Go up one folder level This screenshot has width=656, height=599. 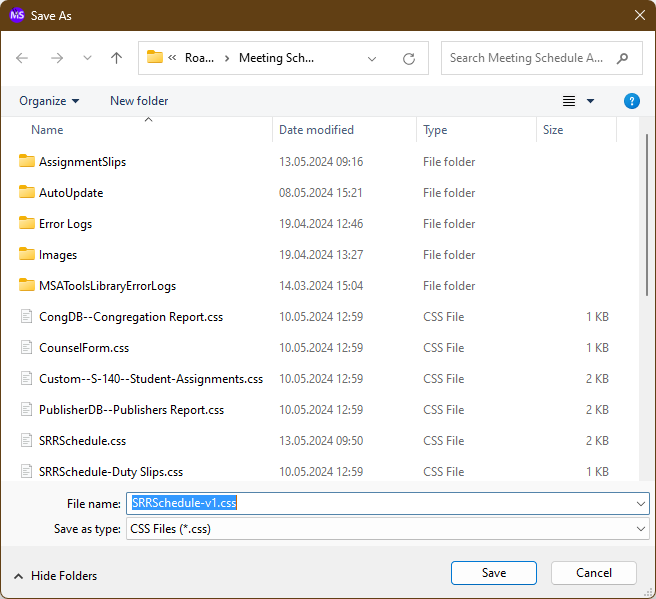tap(116, 58)
